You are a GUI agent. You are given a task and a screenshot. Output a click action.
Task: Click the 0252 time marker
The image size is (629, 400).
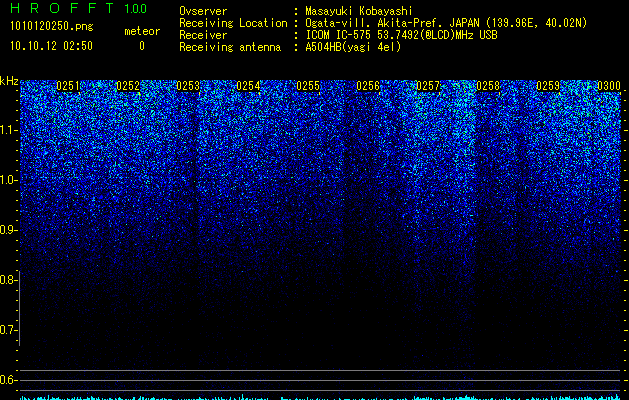[128, 86]
